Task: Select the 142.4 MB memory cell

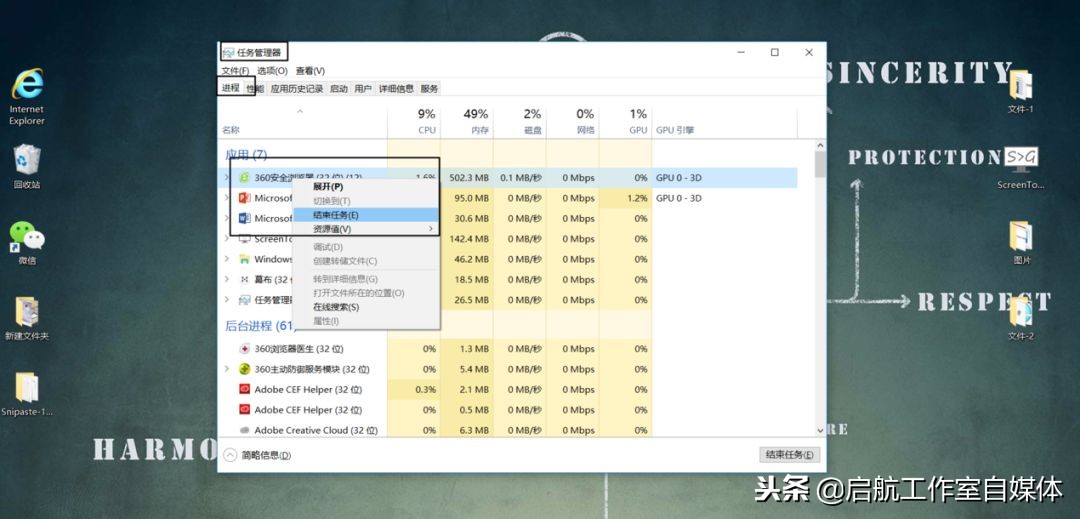Action: pyautogui.click(x=467, y=239)
